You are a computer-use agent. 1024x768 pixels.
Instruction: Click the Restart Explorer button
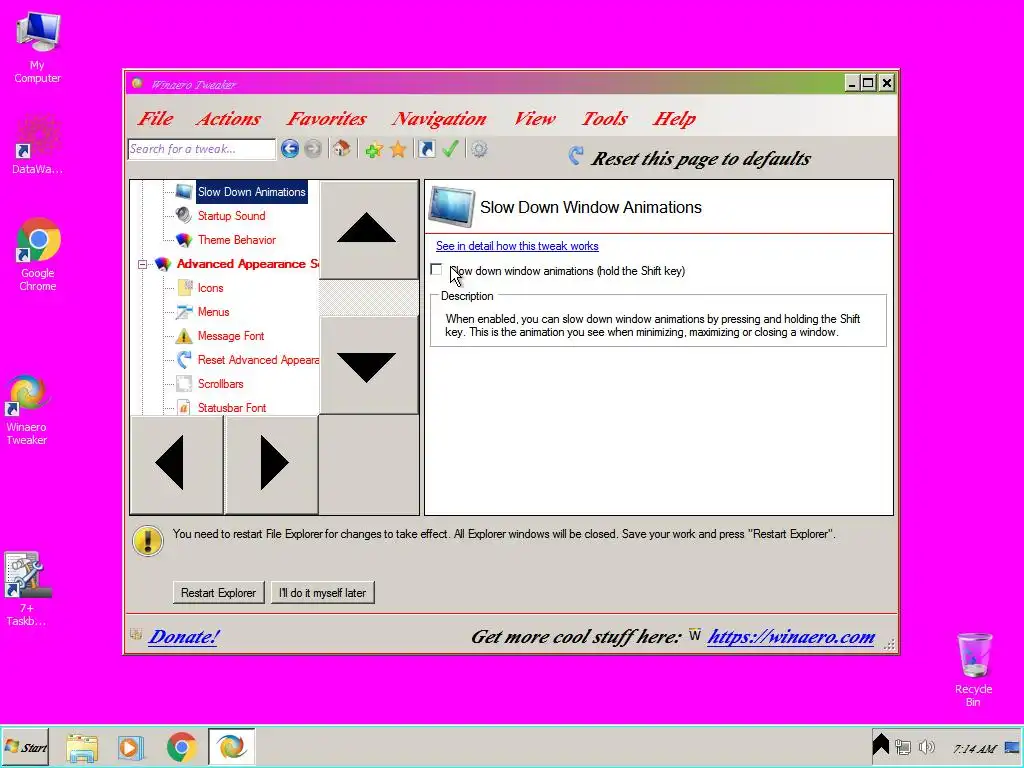218,592
